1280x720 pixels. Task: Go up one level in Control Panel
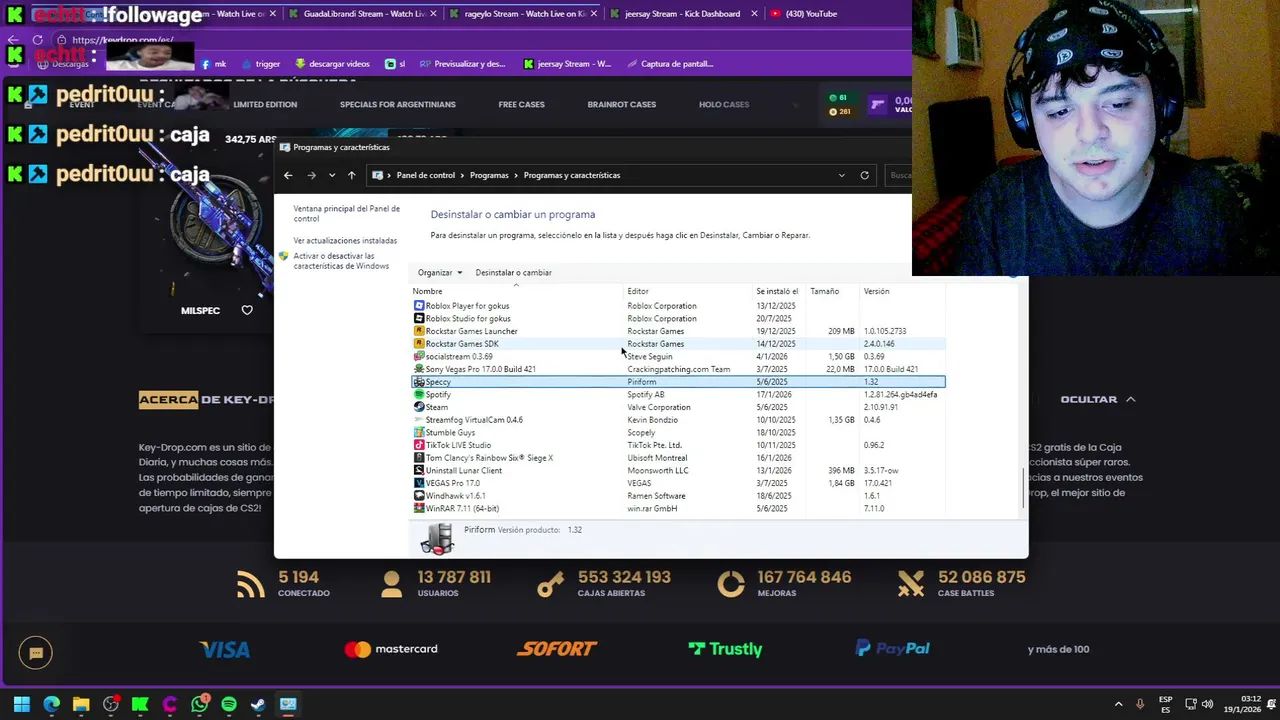tap(351, 175)
